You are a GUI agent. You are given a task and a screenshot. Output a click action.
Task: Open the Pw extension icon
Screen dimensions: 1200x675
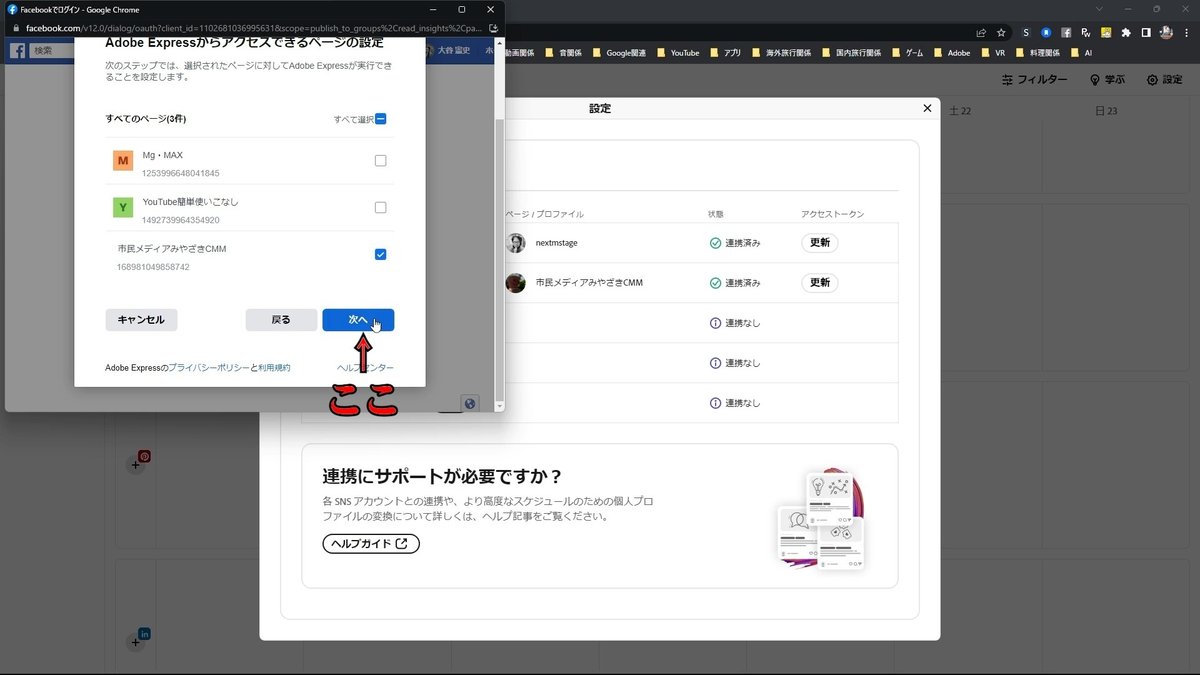coord(1086,32)
